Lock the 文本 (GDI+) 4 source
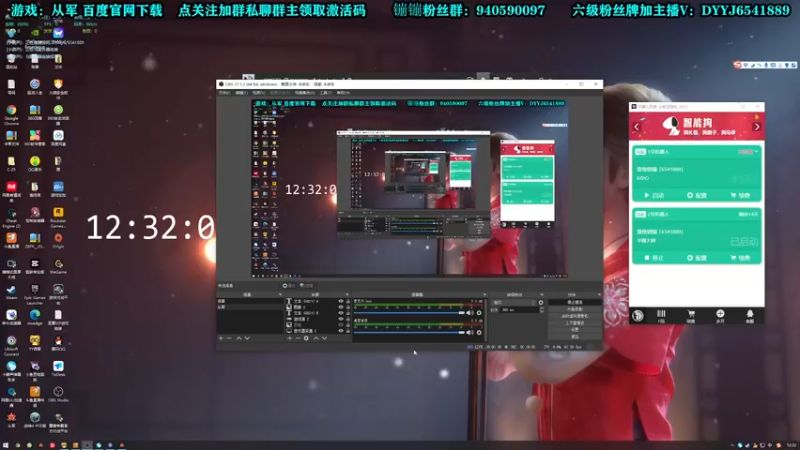 (348, 302)
